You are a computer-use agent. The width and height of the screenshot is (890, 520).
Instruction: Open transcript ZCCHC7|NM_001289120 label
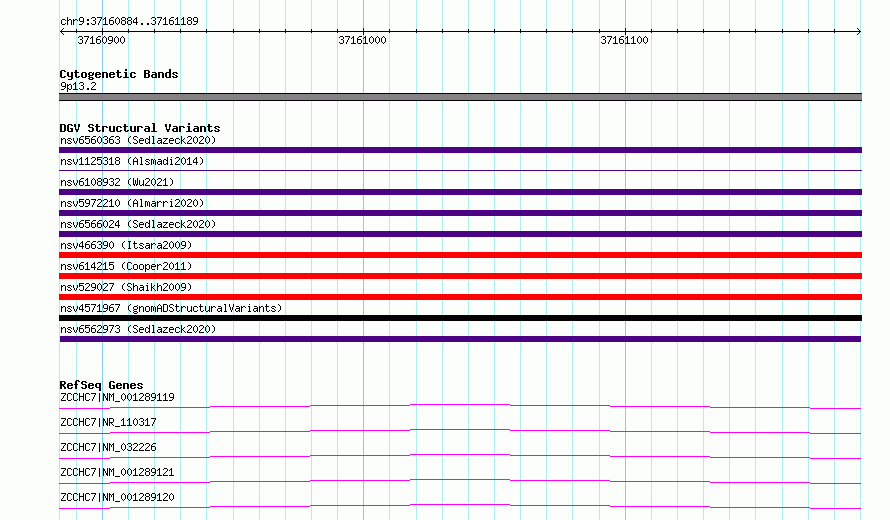pyautogui.click(x=117, y=497)
